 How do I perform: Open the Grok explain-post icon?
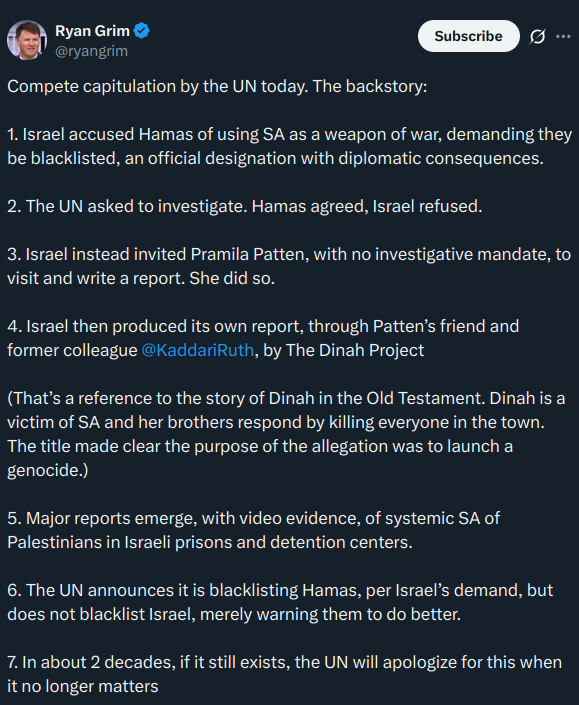point(537,36)
